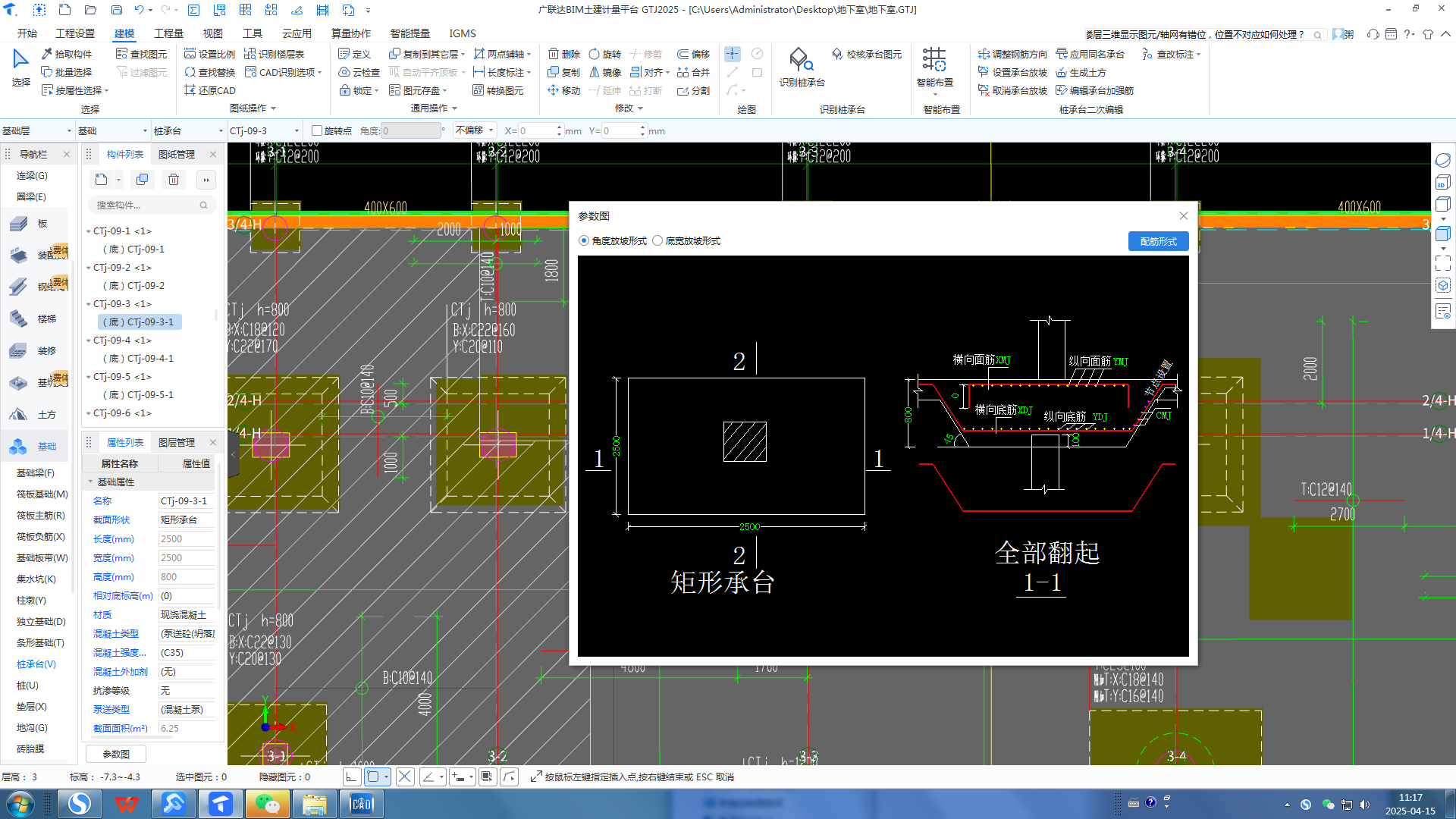
Task: Collapse the CTj-09-1 tree node
Action: click(x=89, y=231)
